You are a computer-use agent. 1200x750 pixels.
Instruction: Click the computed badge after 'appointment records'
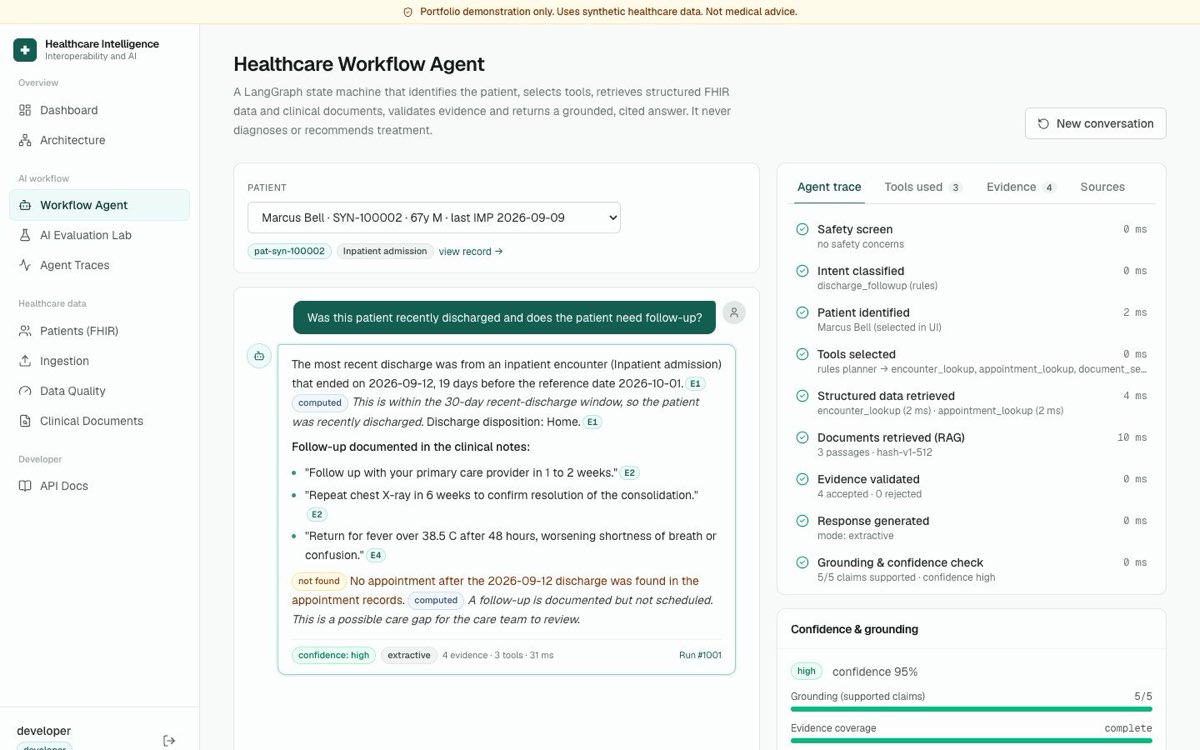click(436, 601)
